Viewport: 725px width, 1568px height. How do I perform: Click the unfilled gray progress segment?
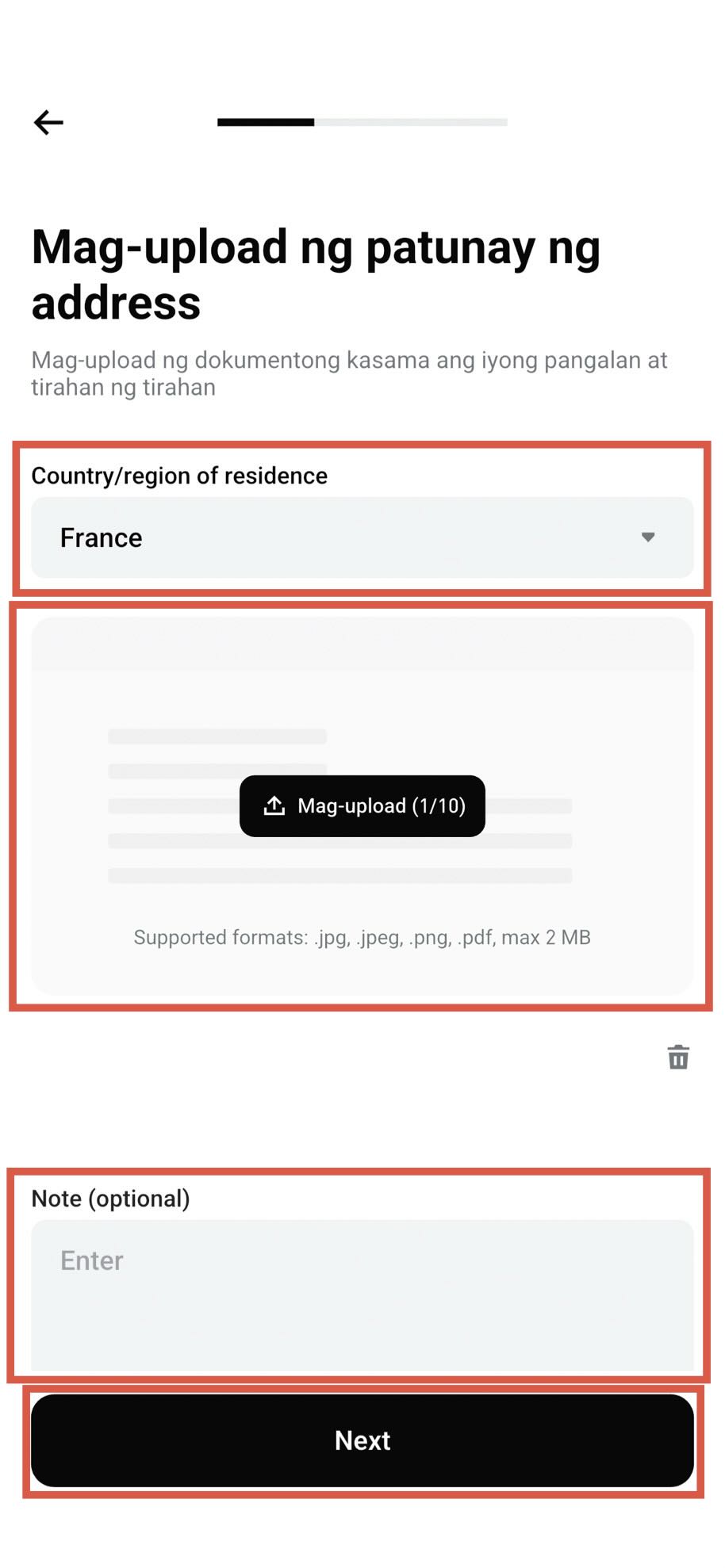[411, 122]
